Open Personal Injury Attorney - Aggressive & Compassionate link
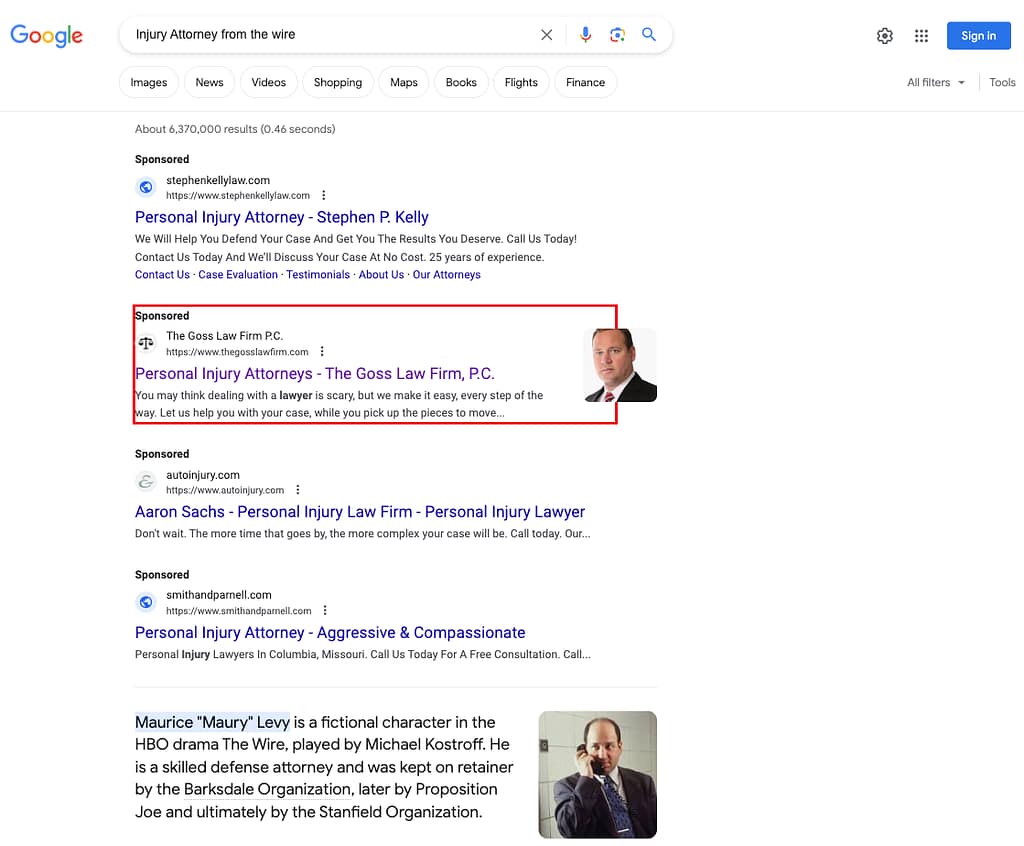1024x846 pixels. coord(330,632)
